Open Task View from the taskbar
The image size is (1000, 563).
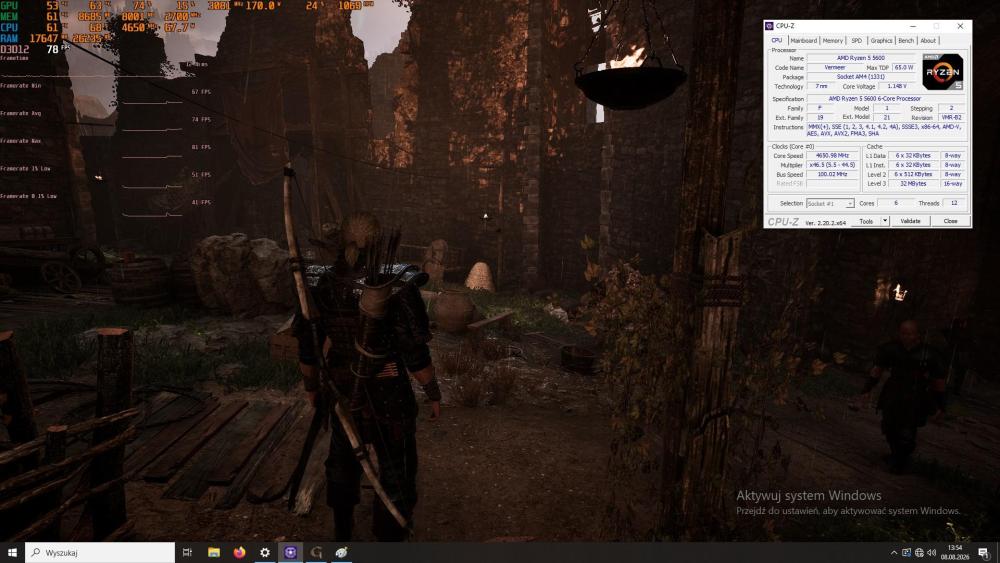coord(188,552)
